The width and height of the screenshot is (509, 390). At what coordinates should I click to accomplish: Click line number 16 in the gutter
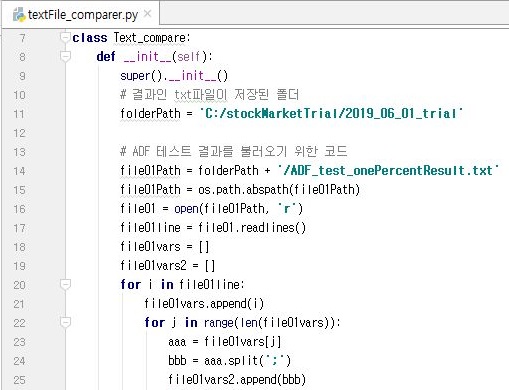[19, 209]
